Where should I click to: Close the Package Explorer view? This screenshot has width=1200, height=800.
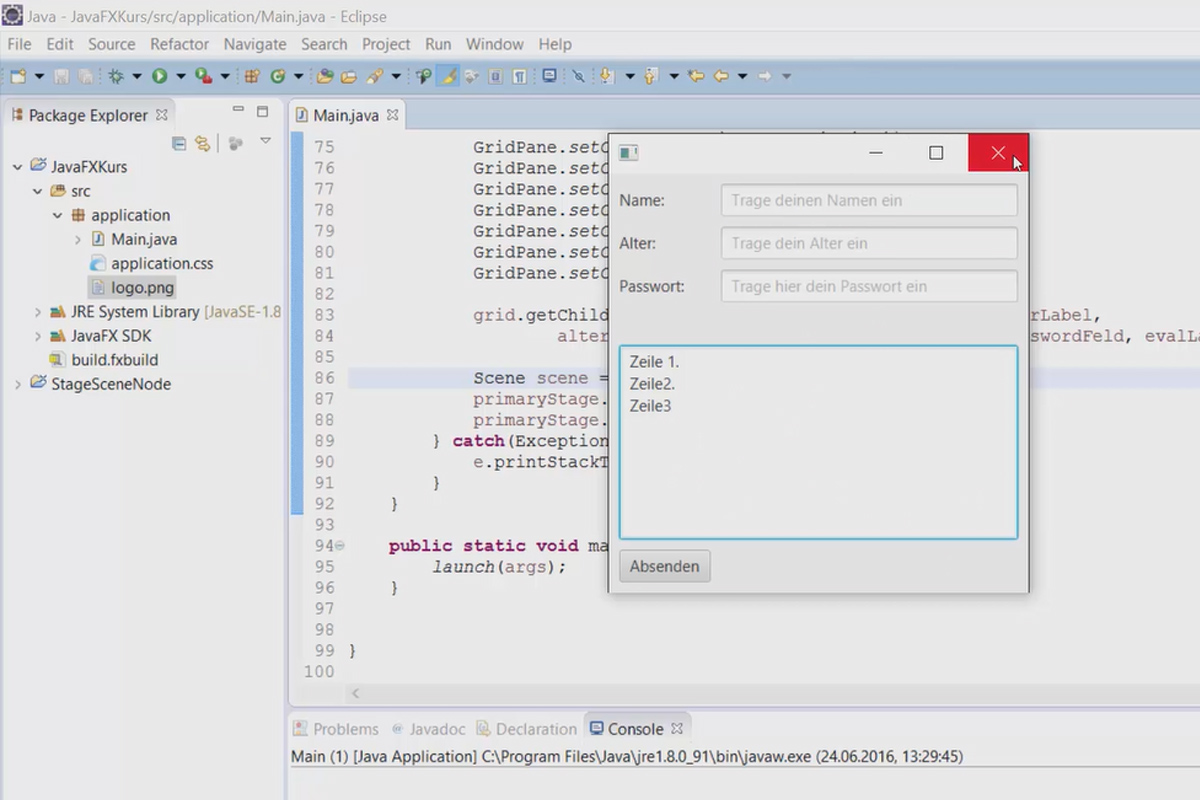pos(161,115)
